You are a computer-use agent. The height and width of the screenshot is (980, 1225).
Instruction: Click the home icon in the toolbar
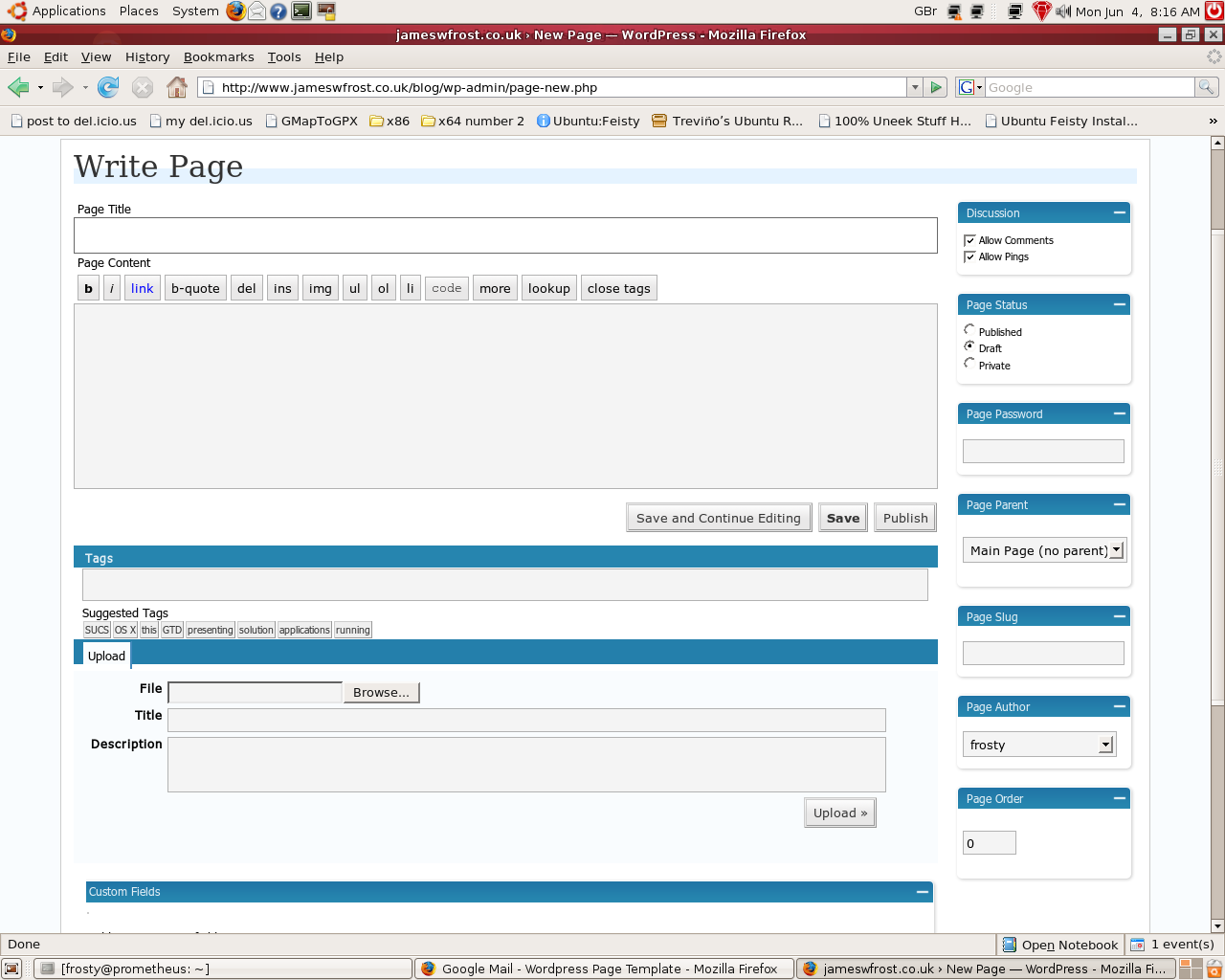tap(176, 88)
